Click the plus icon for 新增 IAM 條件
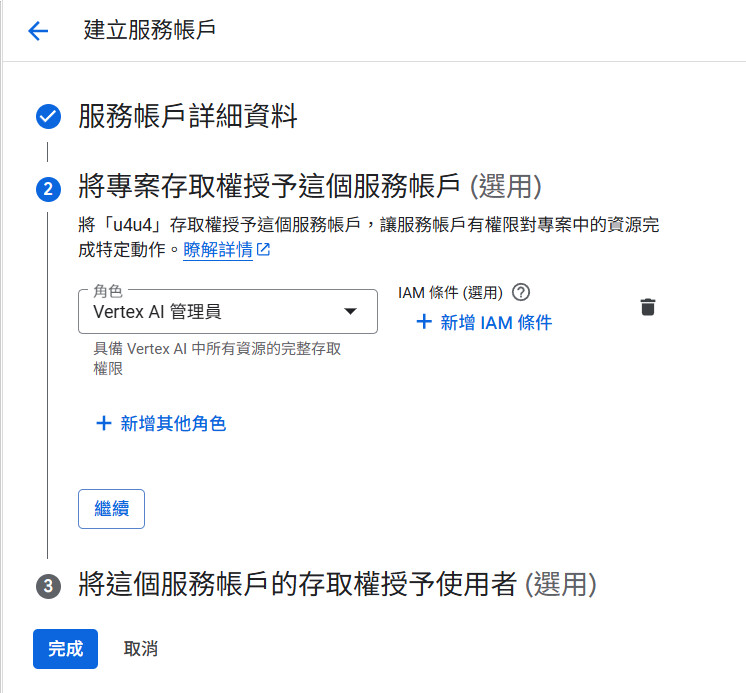 click(x=424, y=322)
